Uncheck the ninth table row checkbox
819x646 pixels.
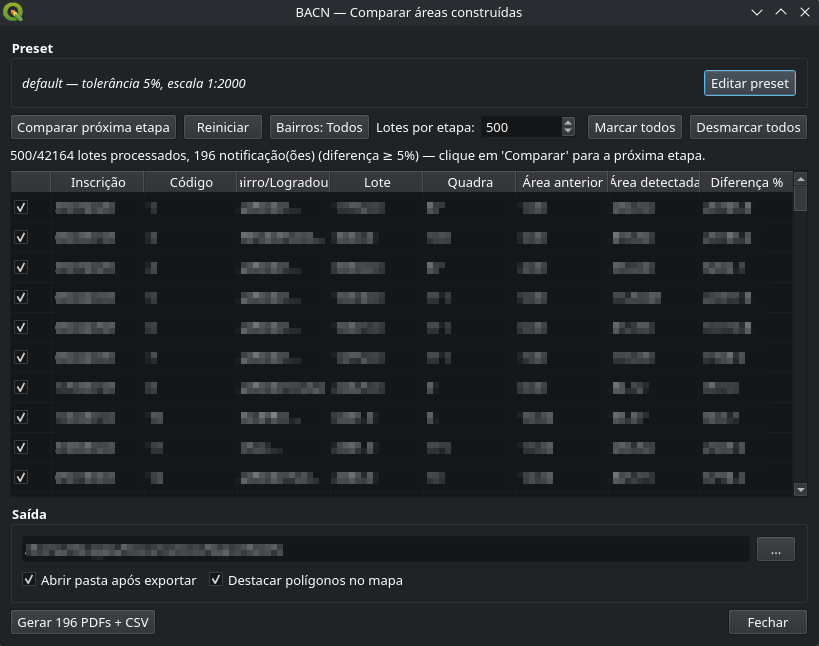[x=21, y=447]
